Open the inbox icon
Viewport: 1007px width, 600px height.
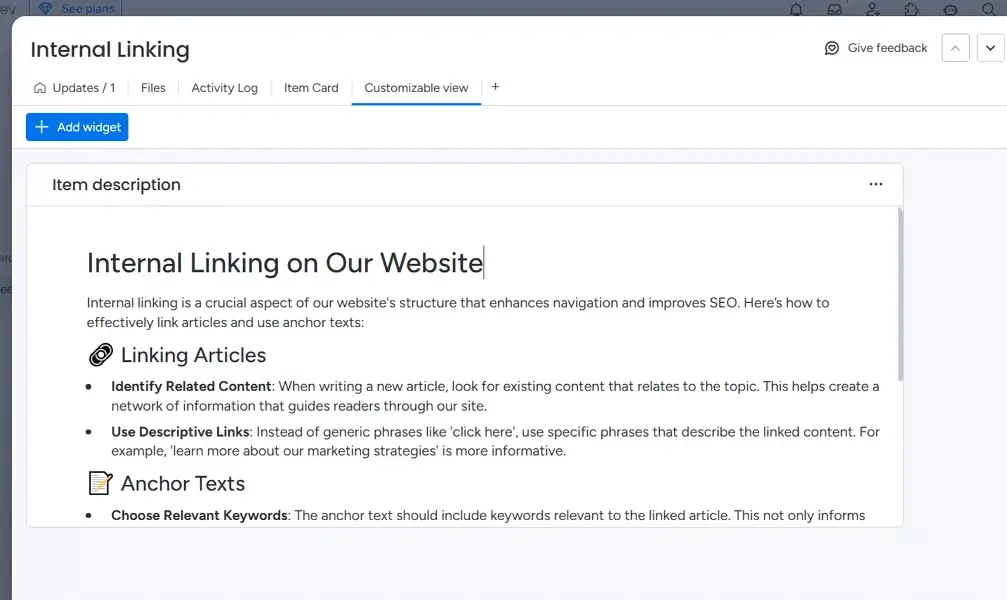[x=834, y=8]
